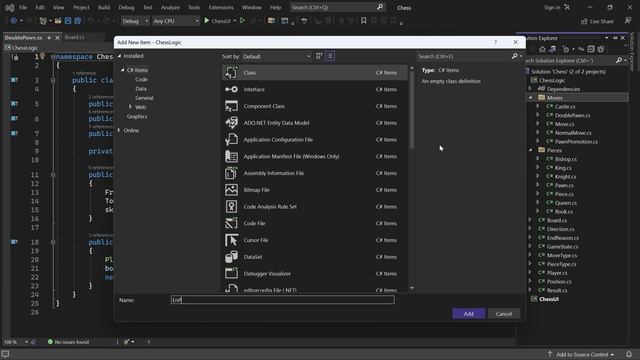Open dialog help question mark

pos(496,42)
